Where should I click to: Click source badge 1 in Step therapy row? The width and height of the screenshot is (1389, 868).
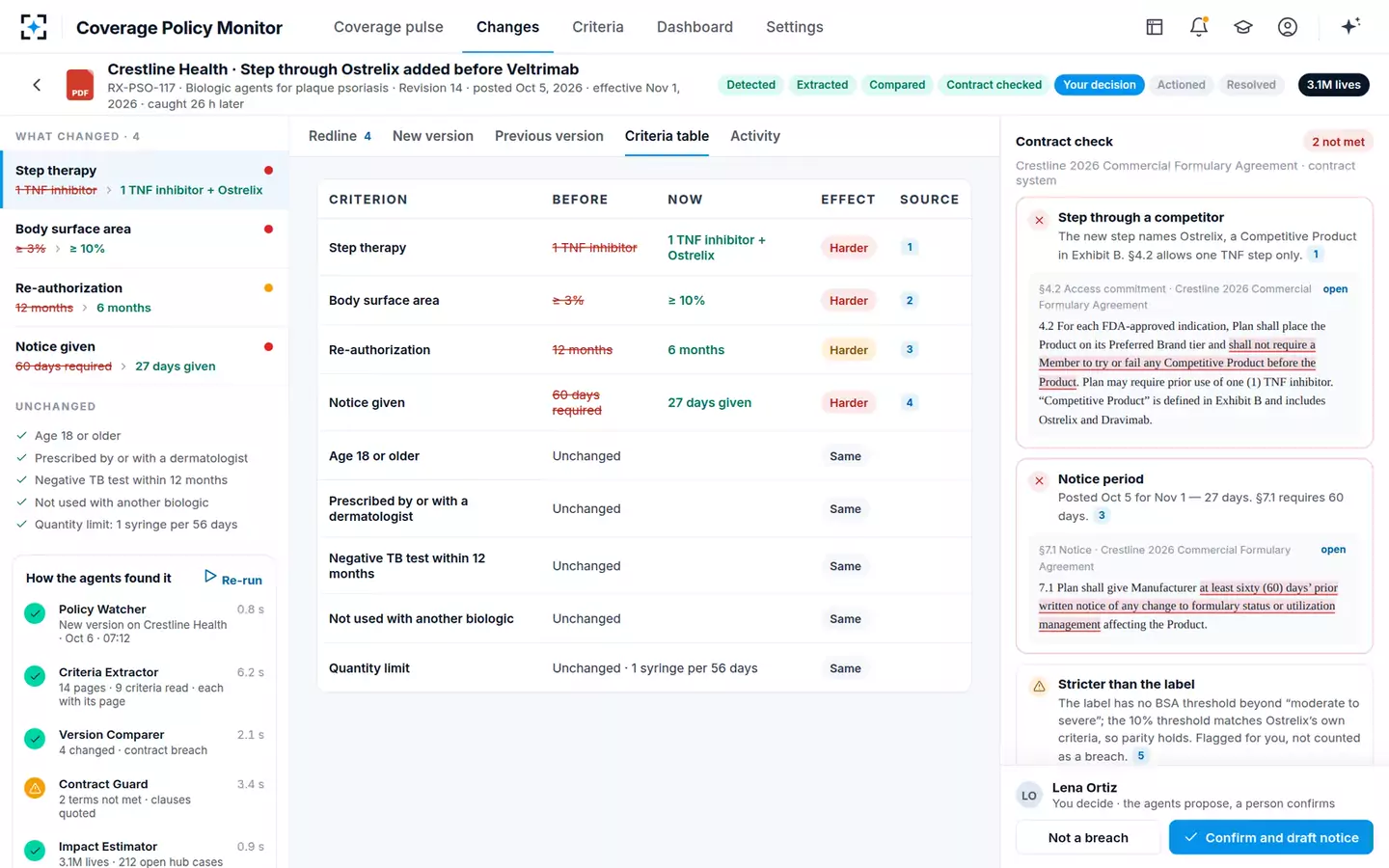click(x=909, y=247)
